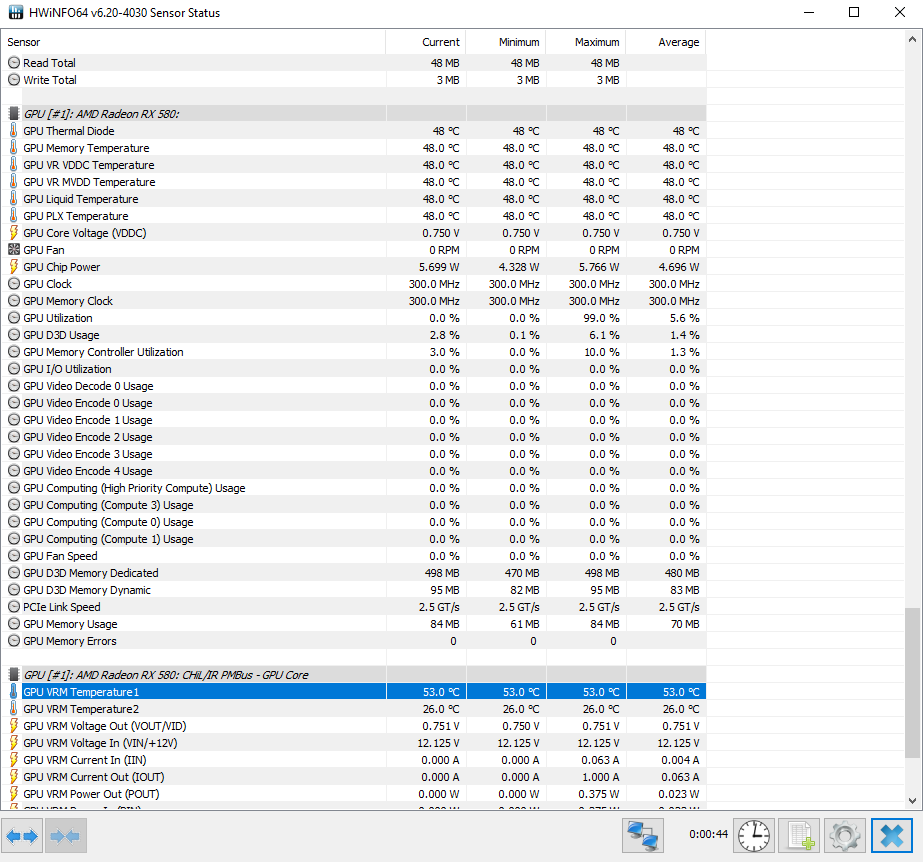Select the GPU Memory Clock row
The width and height of the screenshot is (923, 862).
coord(353,301)
